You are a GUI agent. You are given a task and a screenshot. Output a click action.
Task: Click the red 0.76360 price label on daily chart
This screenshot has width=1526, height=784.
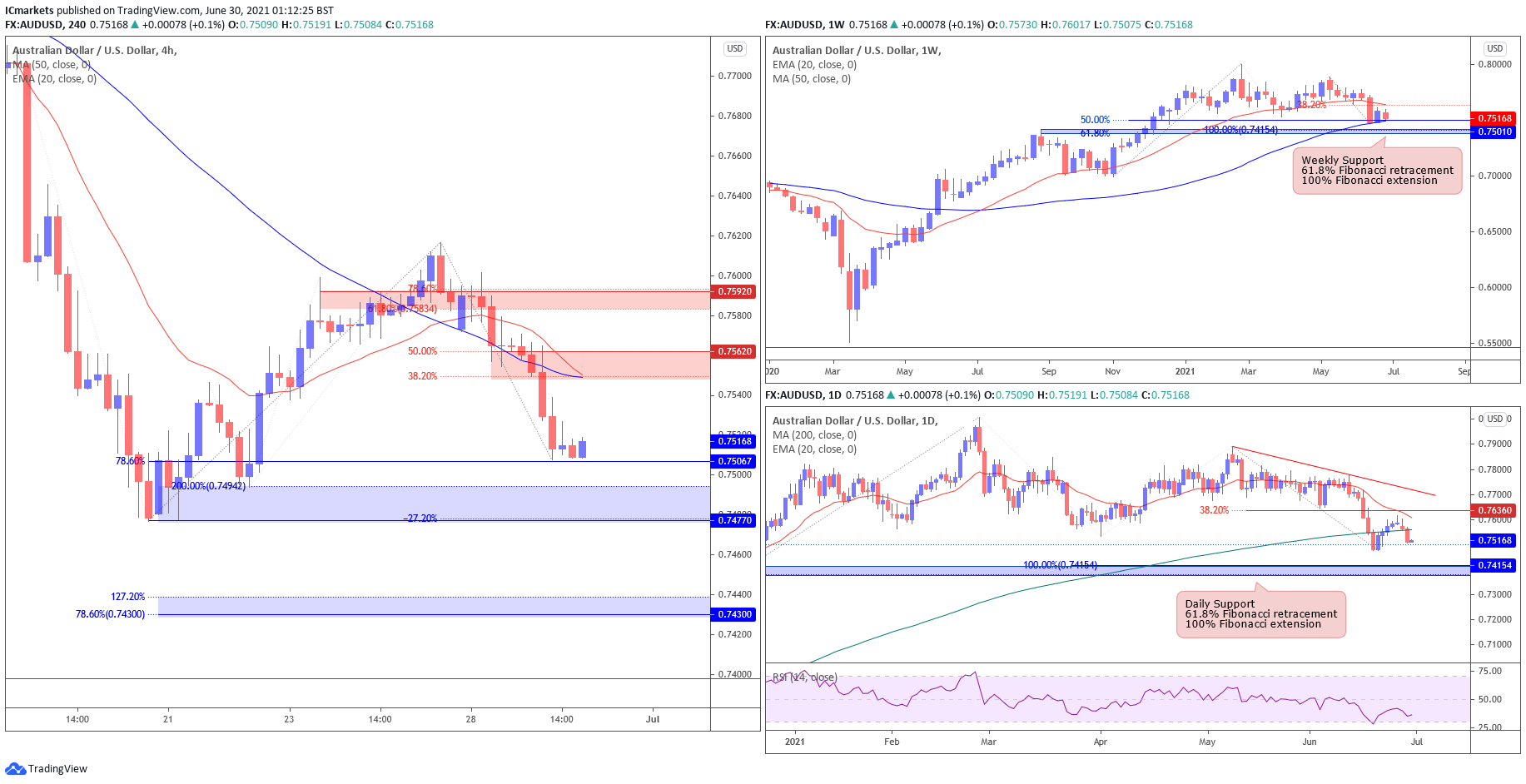point(1494,511)
